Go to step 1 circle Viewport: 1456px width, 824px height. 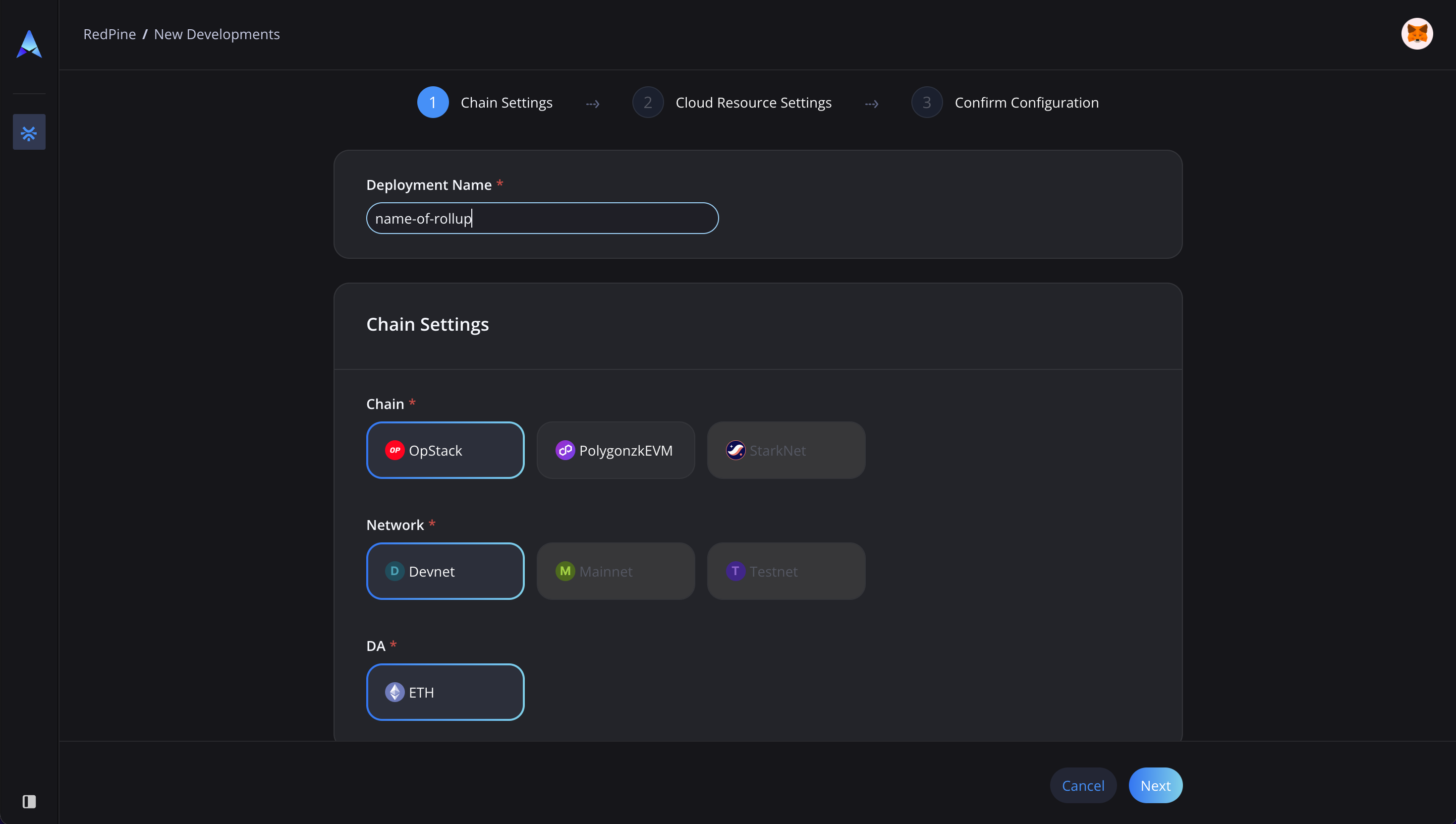433,103
